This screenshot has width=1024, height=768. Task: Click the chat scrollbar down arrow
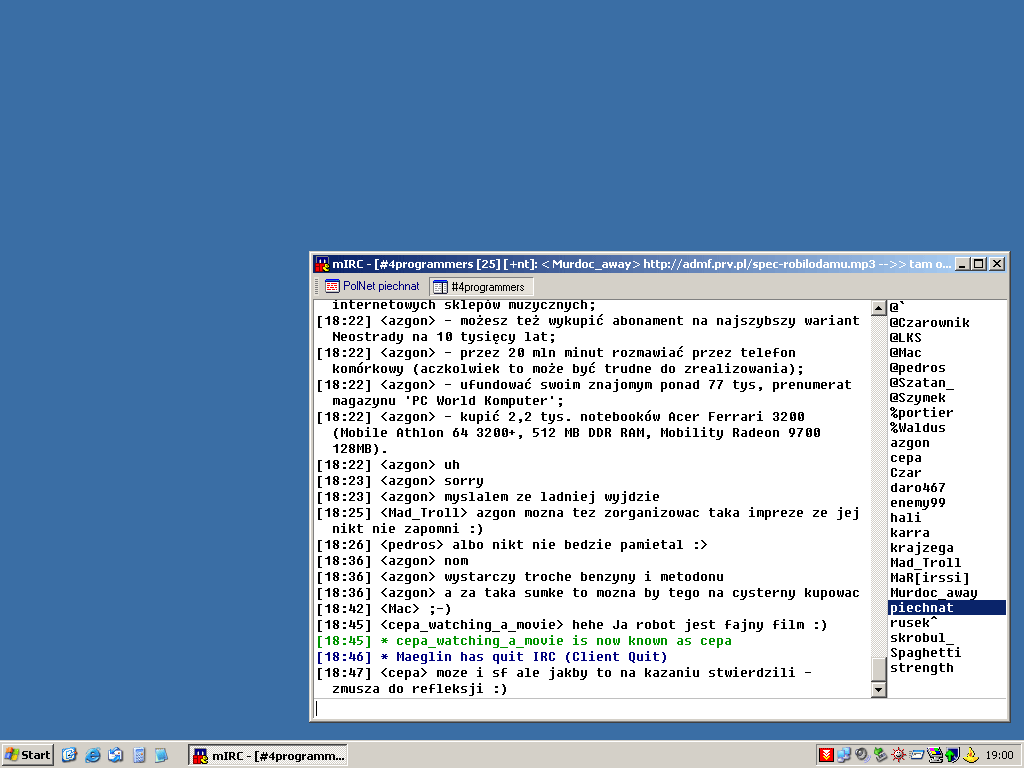[x=878, y=689]
